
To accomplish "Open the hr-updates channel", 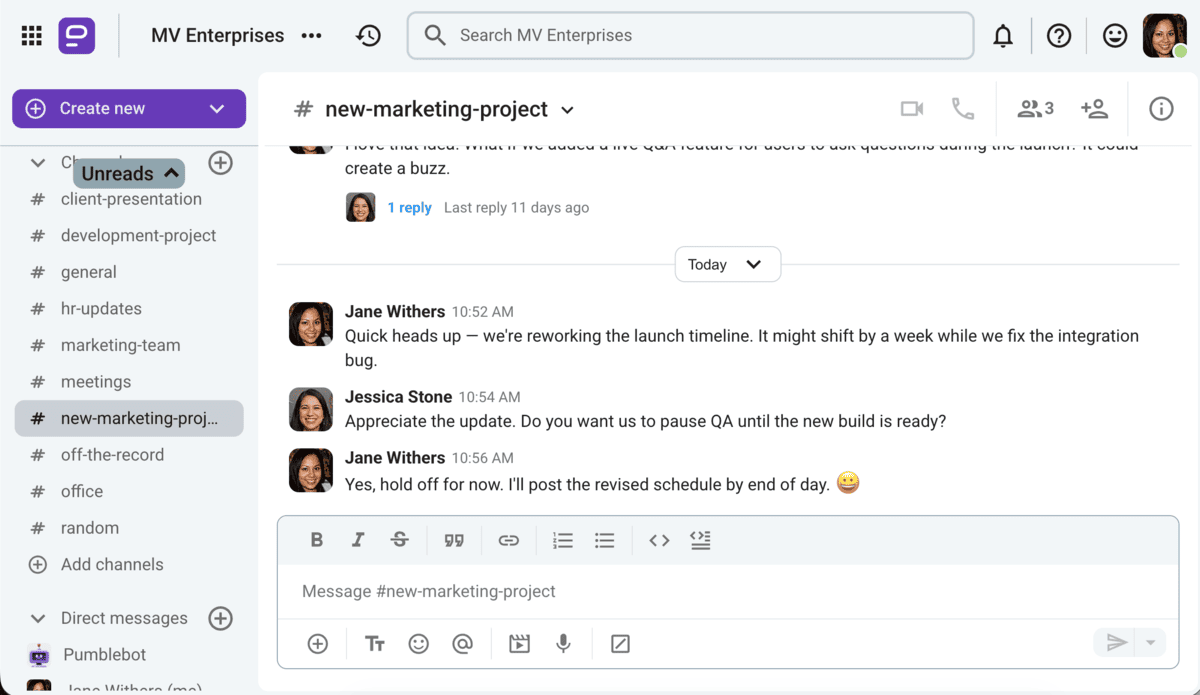I will 101,308.
